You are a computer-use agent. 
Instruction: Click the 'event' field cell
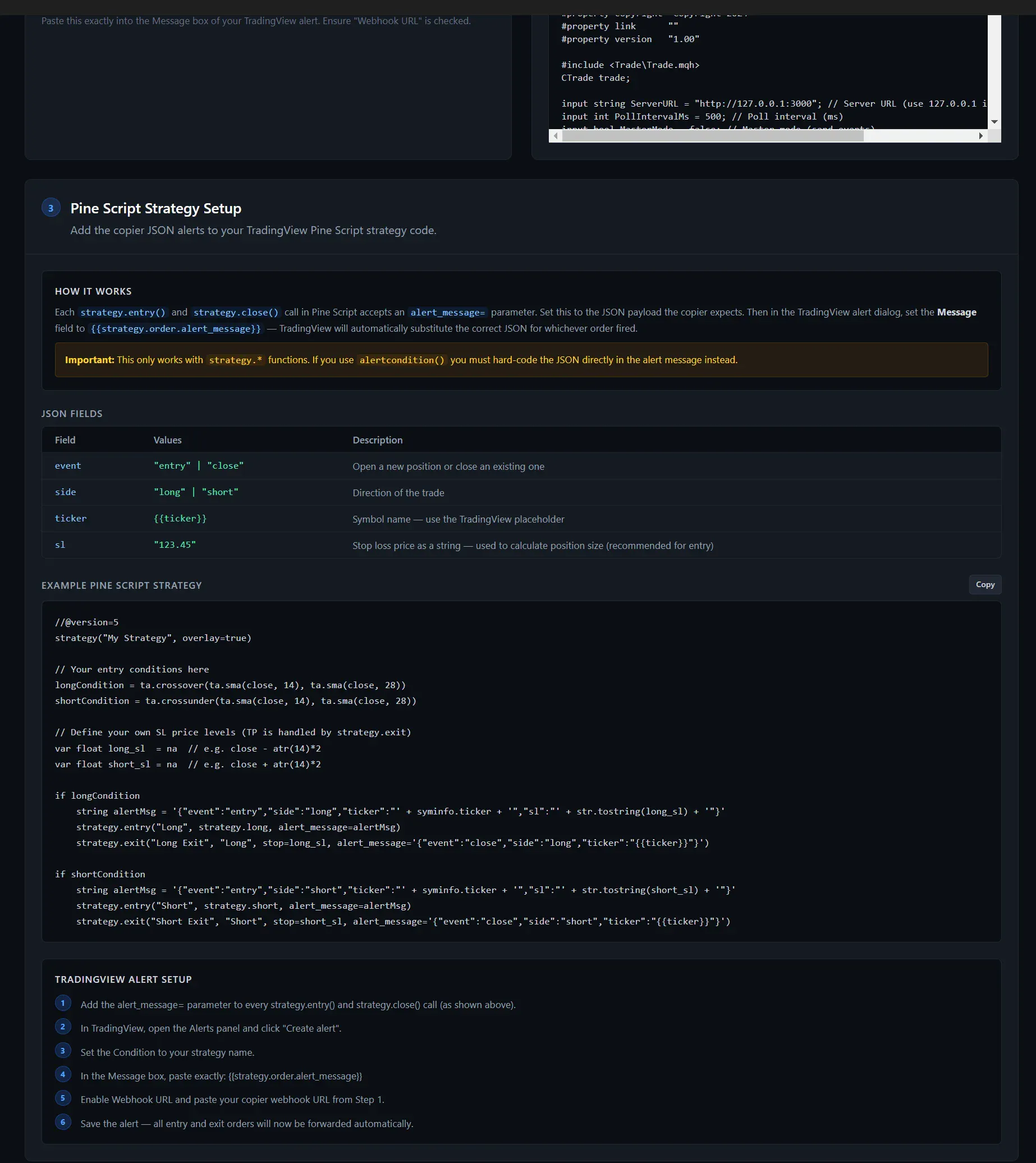[68, 466]
